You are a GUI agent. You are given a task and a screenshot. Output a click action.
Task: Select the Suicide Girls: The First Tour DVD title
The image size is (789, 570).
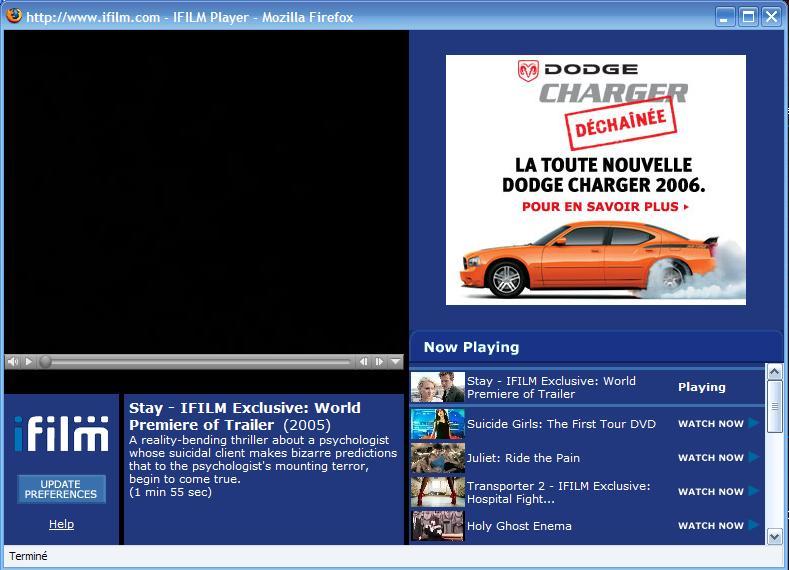coord(561,424)
